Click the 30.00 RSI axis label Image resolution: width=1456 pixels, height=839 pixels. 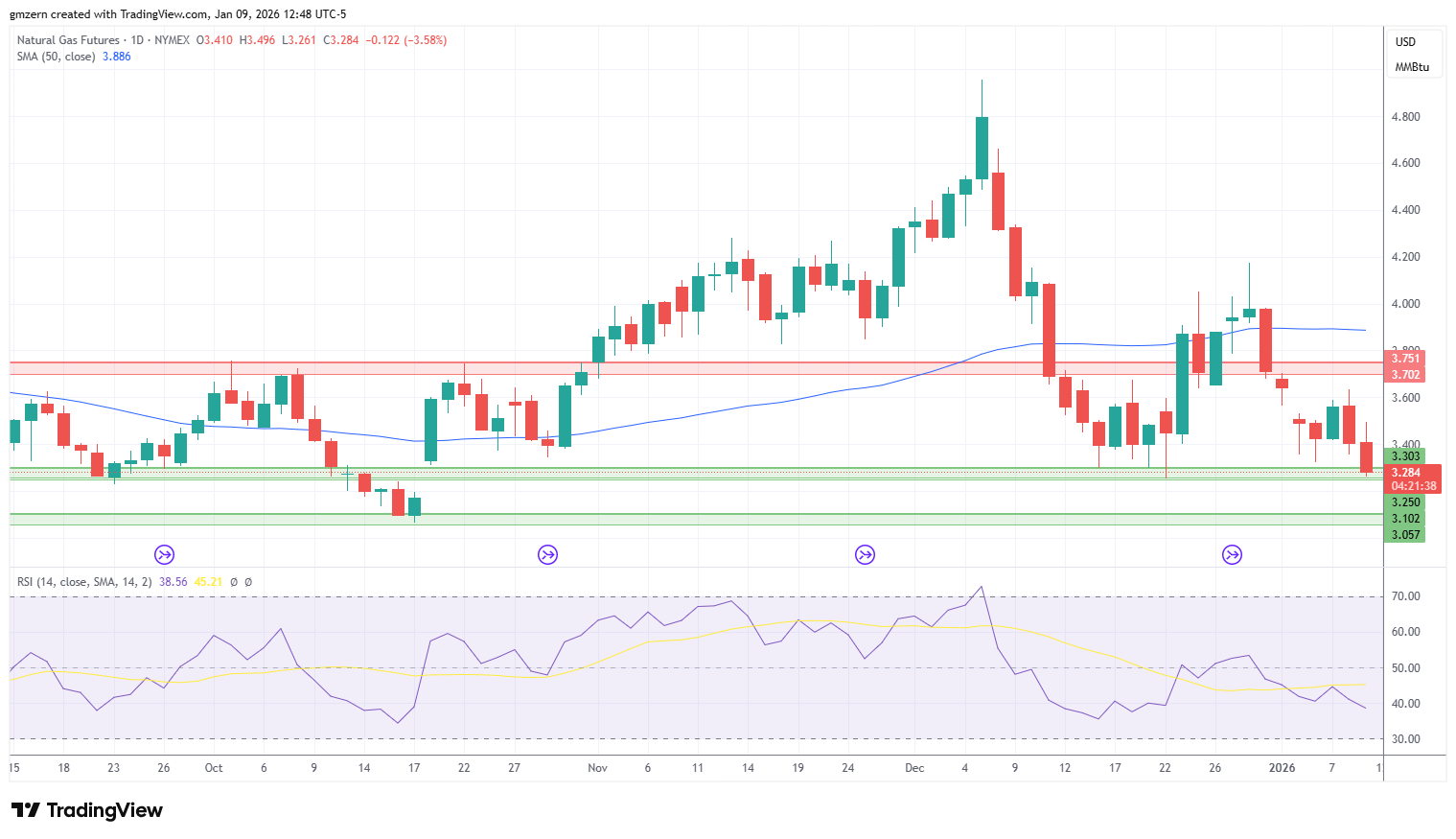(1405, 739)
